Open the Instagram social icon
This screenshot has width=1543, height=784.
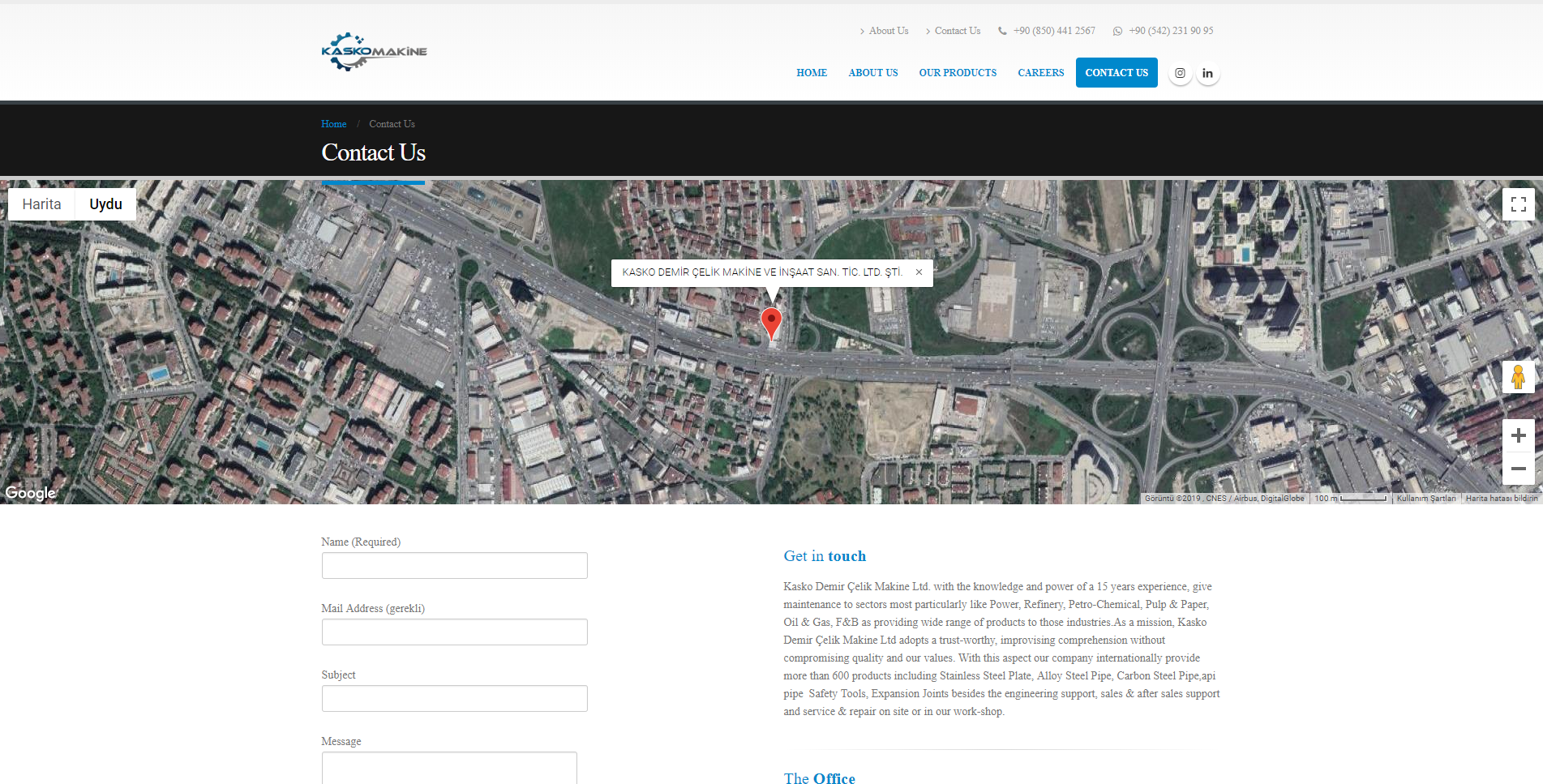pyautogui.click(x=1180, y=73)
